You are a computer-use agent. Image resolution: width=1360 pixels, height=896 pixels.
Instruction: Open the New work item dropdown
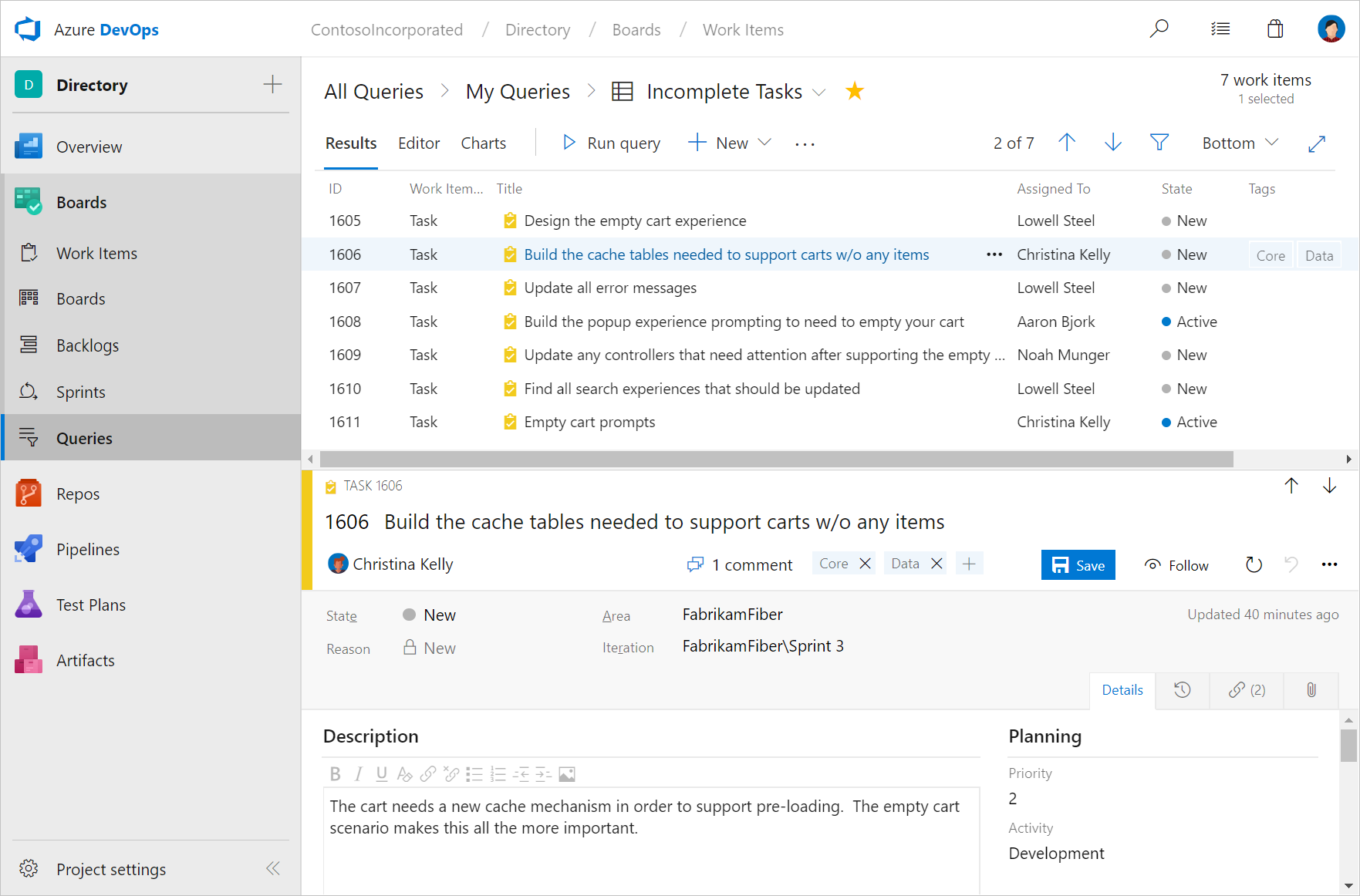click(730, 143)
